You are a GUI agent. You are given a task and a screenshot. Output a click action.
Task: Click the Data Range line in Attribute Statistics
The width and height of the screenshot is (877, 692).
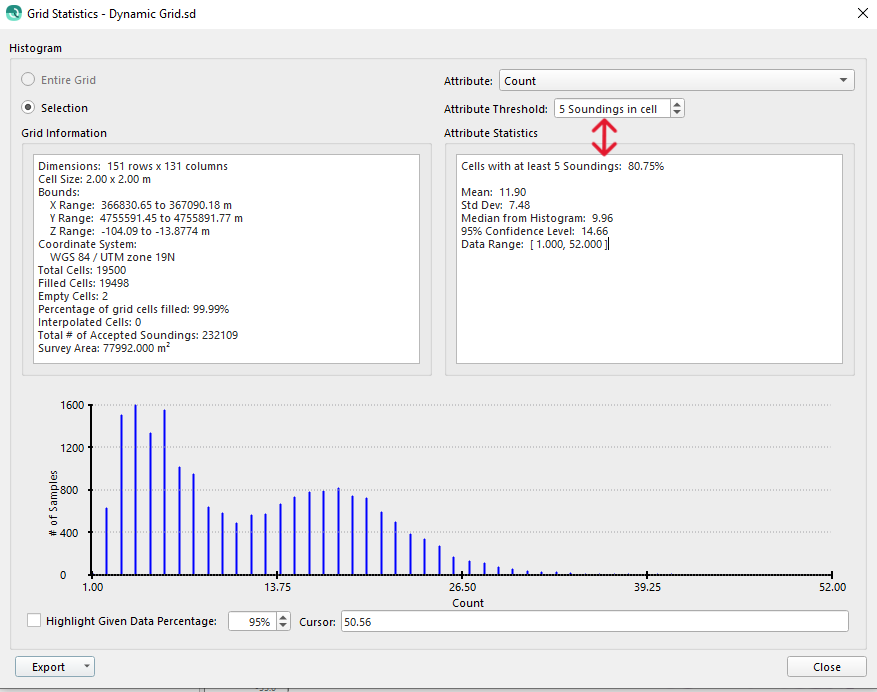click(533, 244)
